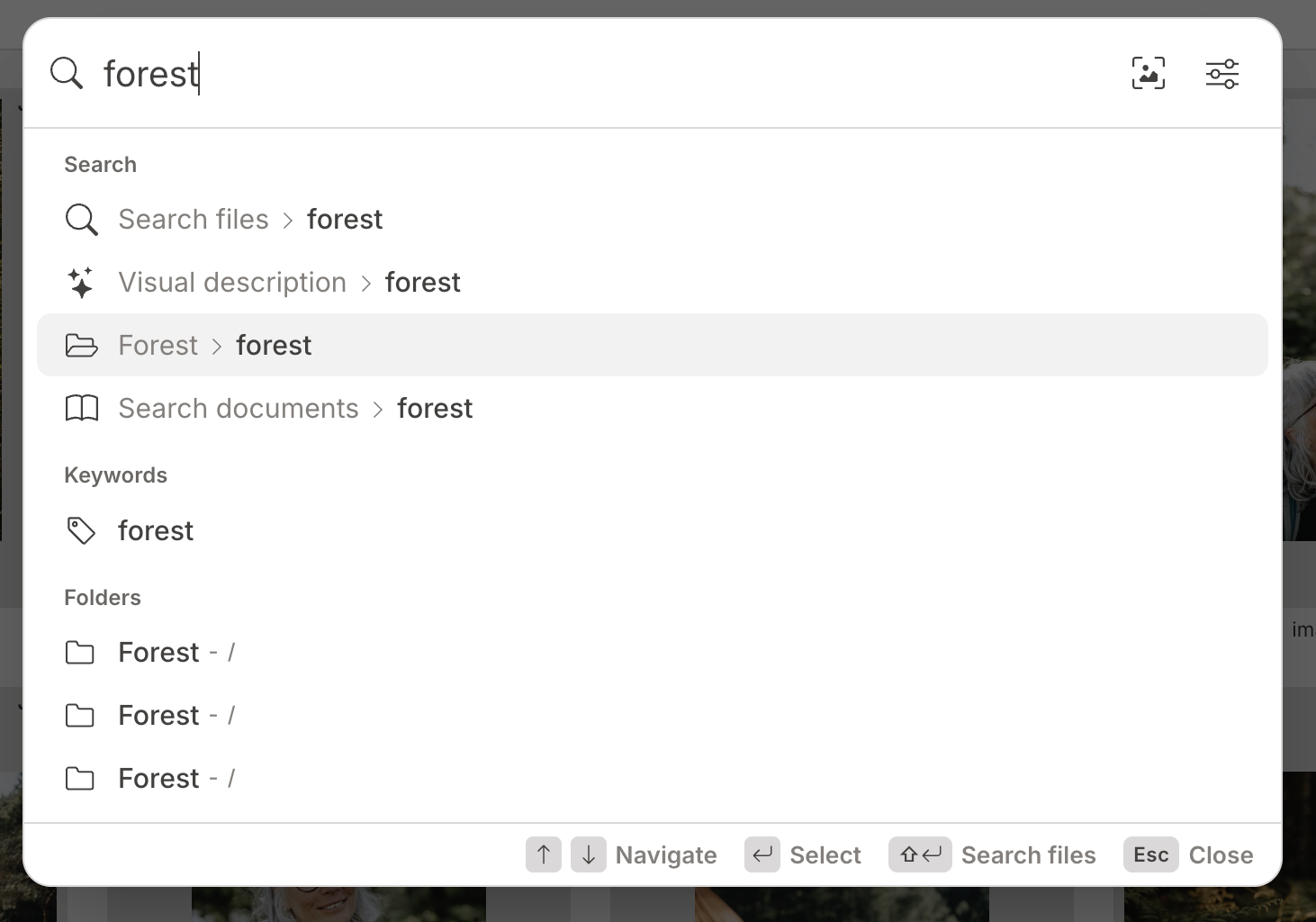This screenshot has height=922, width=1316.
Task: Select the forest keyword suggestion
Action: coord(653,531)
